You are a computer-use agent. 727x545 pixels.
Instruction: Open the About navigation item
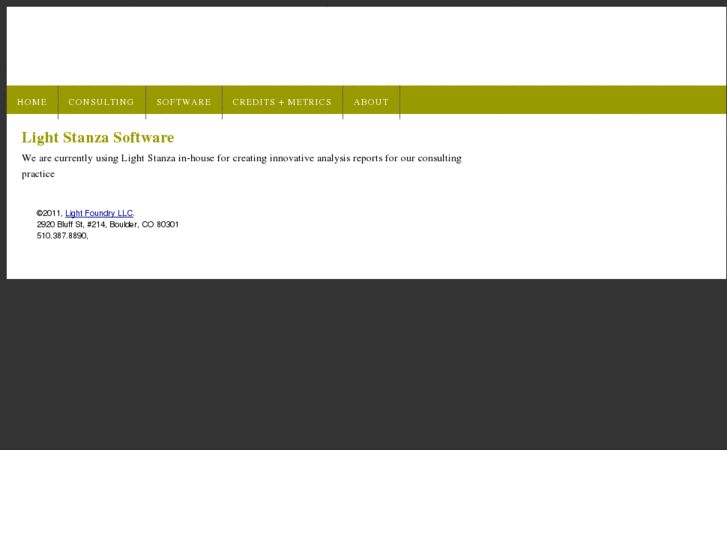click(371, 102)
